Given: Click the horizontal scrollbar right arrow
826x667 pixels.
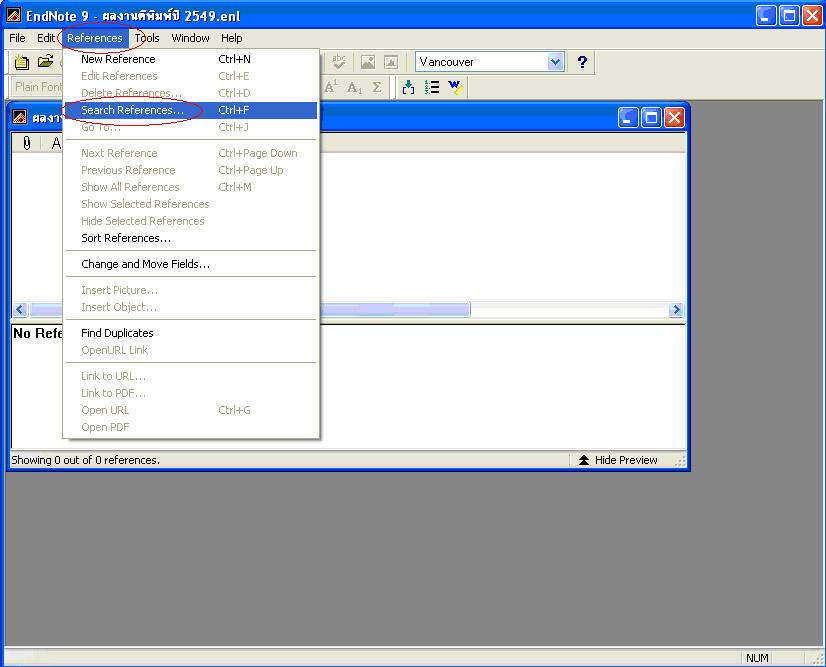Looking at the screenshot, I should click(x=676, y=309).
